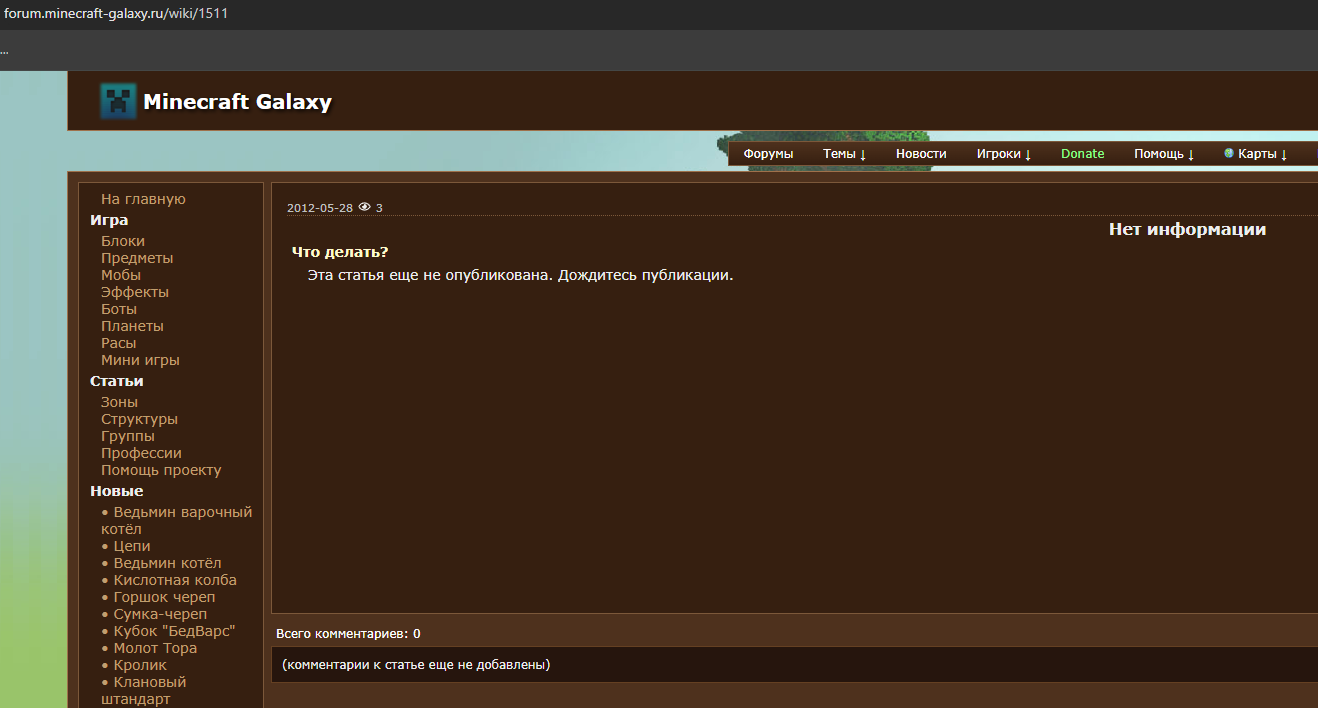Open the Планеты wiki section
This screenshot has height=708, width=1318.
pyautogui.click(x=132, y=326)
